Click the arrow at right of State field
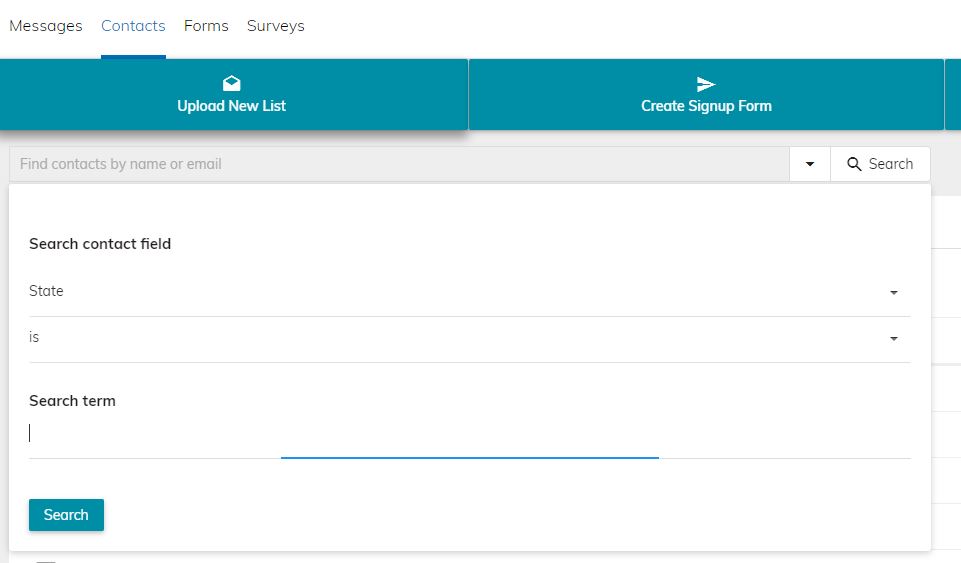The width and height of the screenshot is (961, 563). coord(894,293)
